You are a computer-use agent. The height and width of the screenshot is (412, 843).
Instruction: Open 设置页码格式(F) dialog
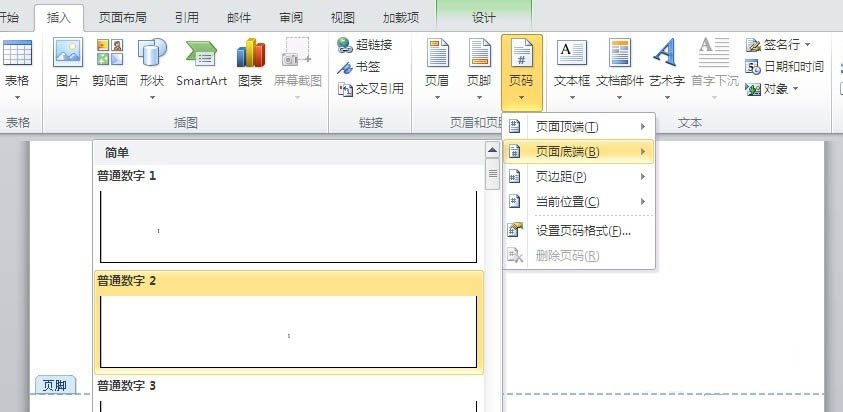[578, 231]
